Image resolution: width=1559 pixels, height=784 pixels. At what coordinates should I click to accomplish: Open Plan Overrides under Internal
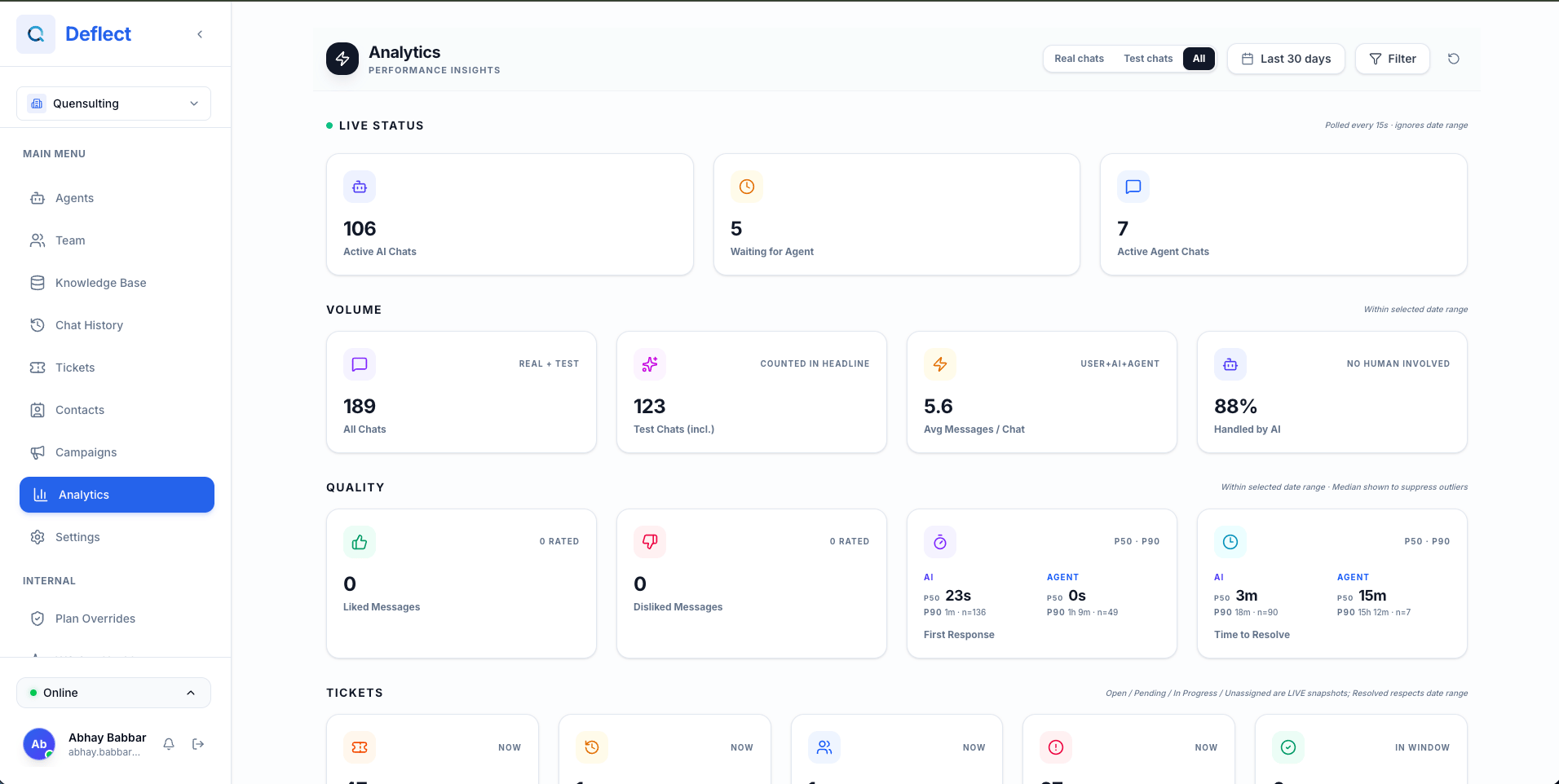click(x=117, y=619)
